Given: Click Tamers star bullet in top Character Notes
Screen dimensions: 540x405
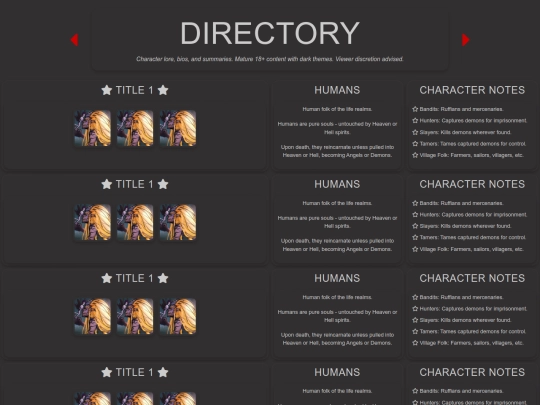Looking at the screenshot, I should click(x=415, y=144).
